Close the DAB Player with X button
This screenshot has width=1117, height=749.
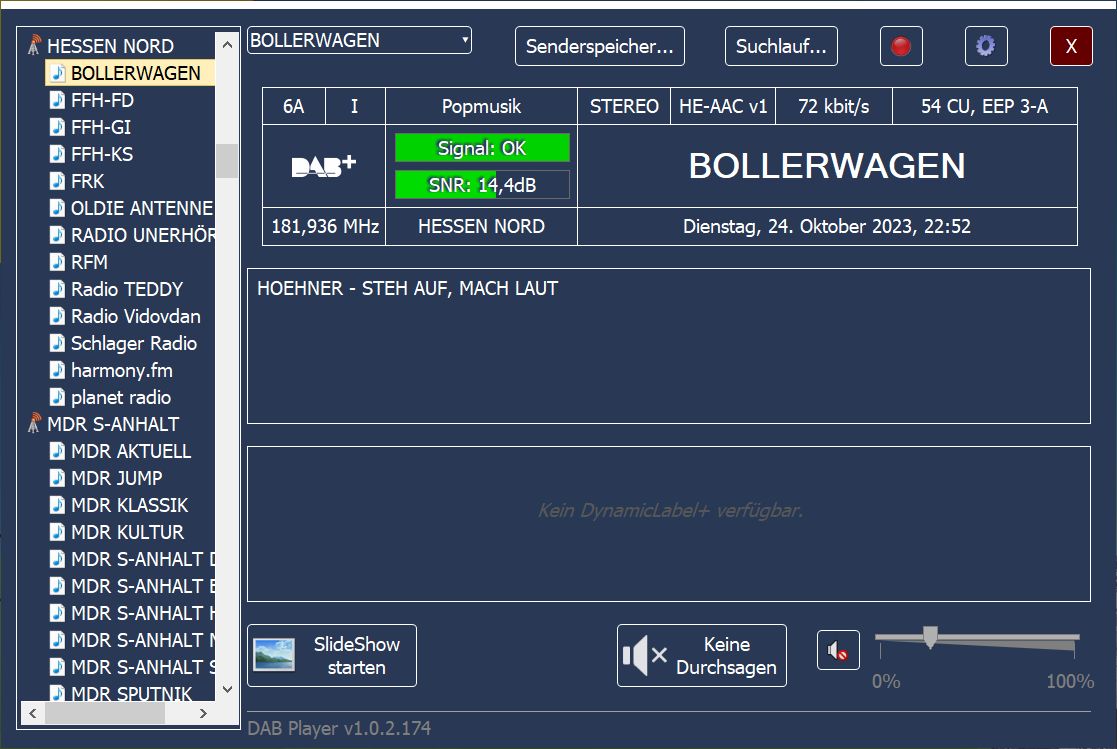point(1071,46)
